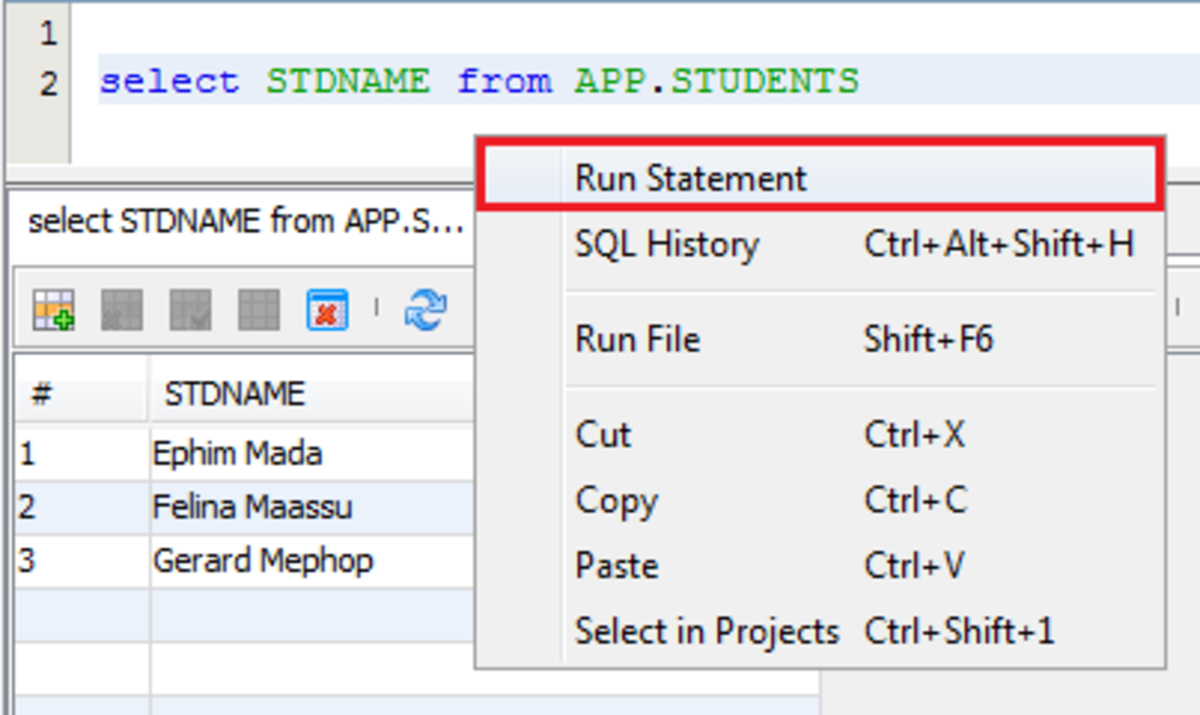Click the greyed-out Delete Selected Records icon

click(x=122, y=311)
